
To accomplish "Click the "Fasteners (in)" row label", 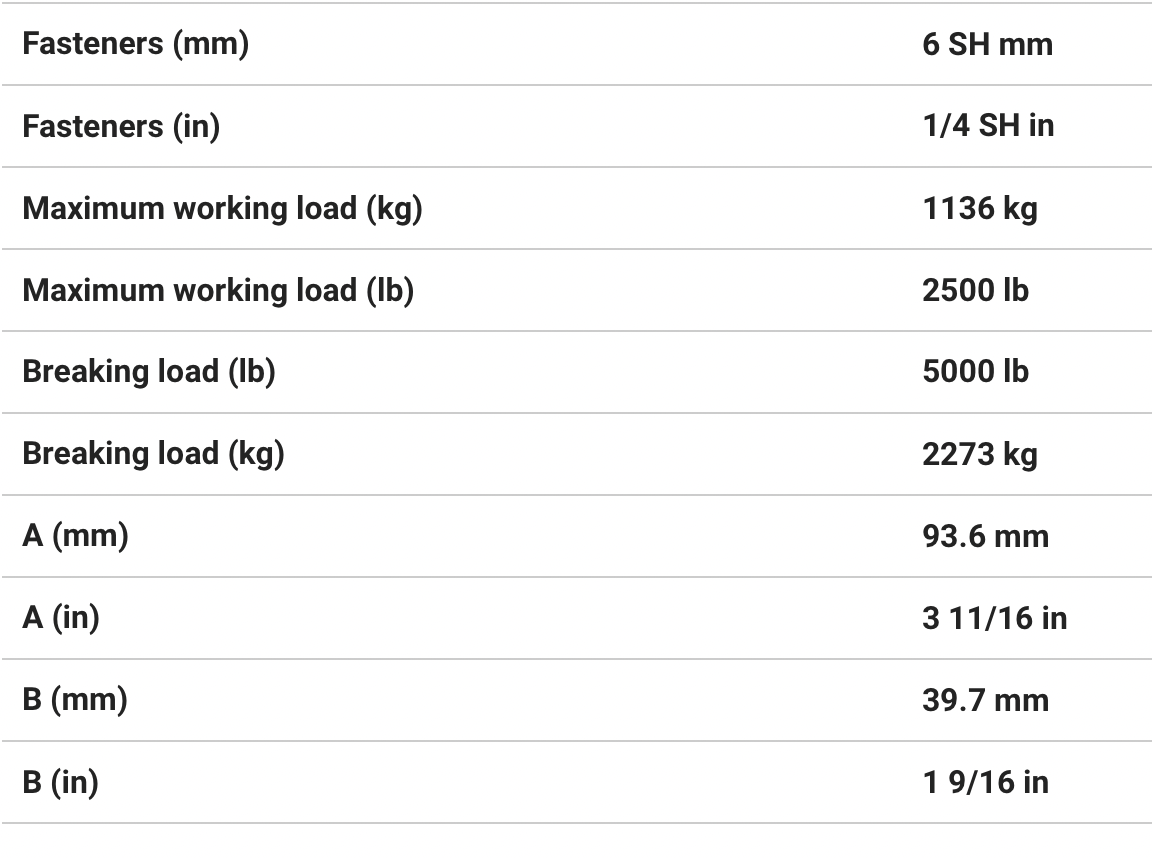I will point(121,126).
